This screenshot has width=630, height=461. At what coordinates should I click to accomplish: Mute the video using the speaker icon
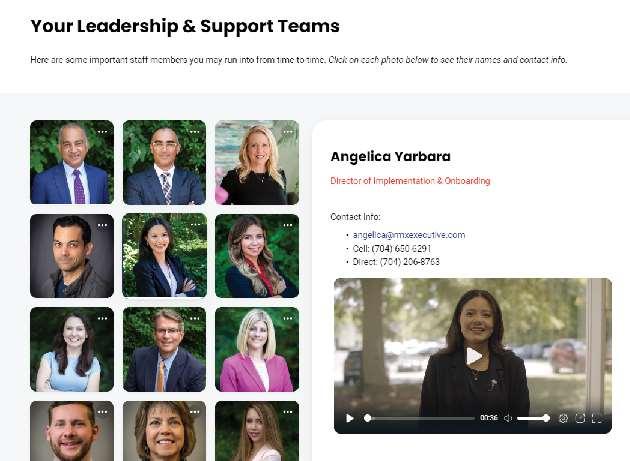coord(508,418)
